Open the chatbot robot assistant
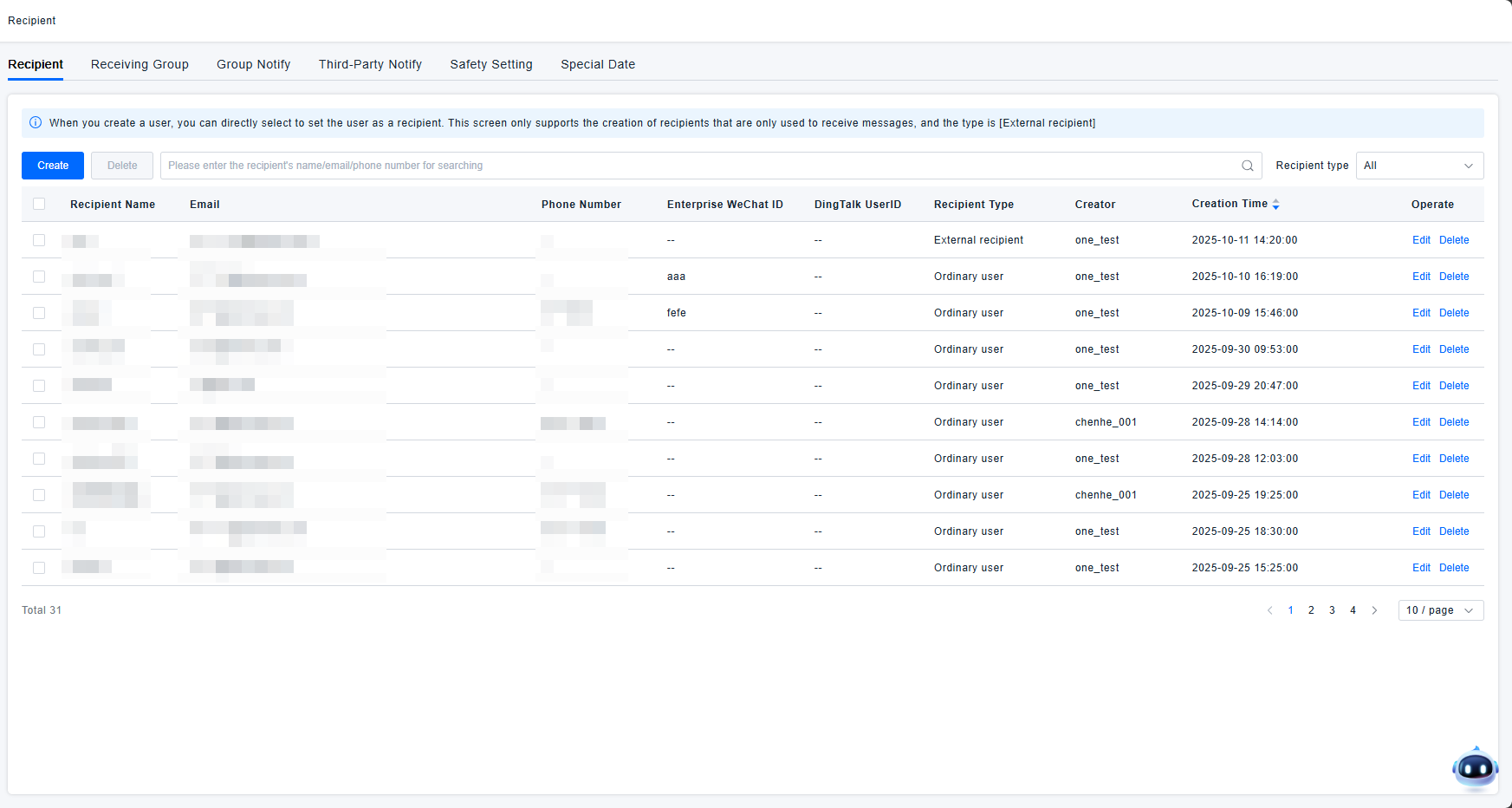This screenshot has width=1512, height=808. (1475, 768)
